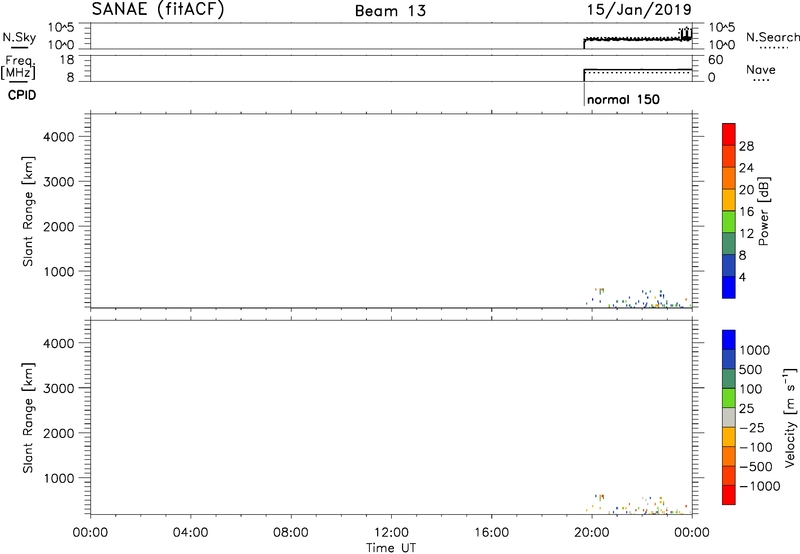Screen dimensions: 800x554
Task: Click the noise trace in N.Sky panel
Action: point(638,39)
